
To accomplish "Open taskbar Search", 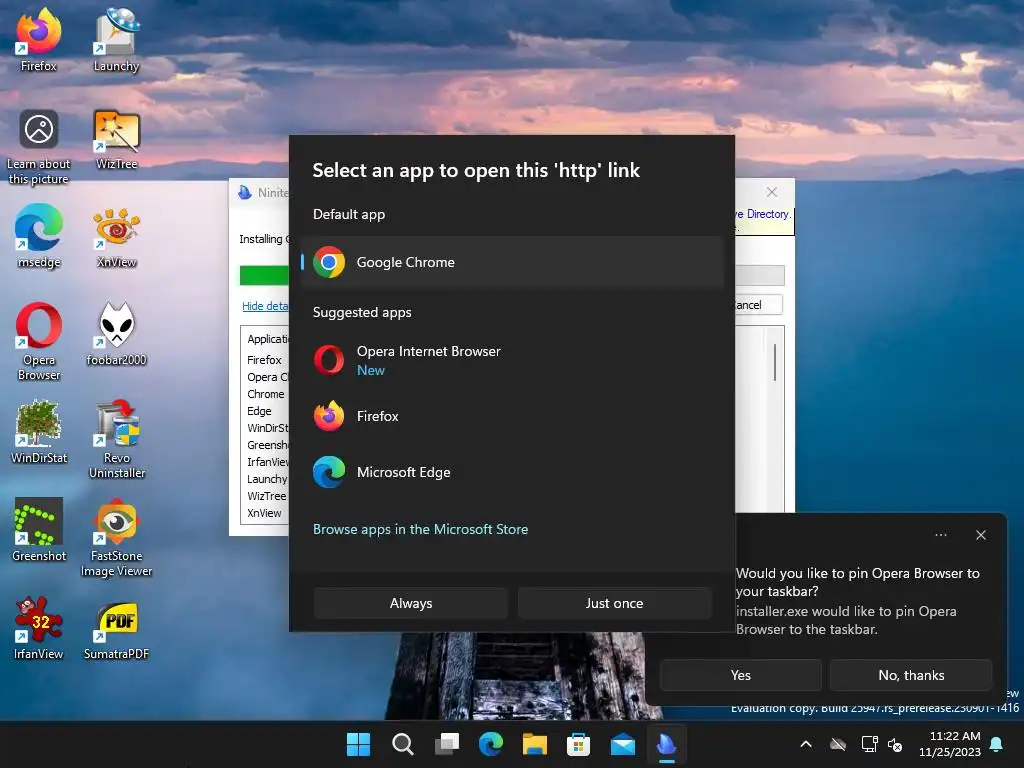I will pos(402,744).
